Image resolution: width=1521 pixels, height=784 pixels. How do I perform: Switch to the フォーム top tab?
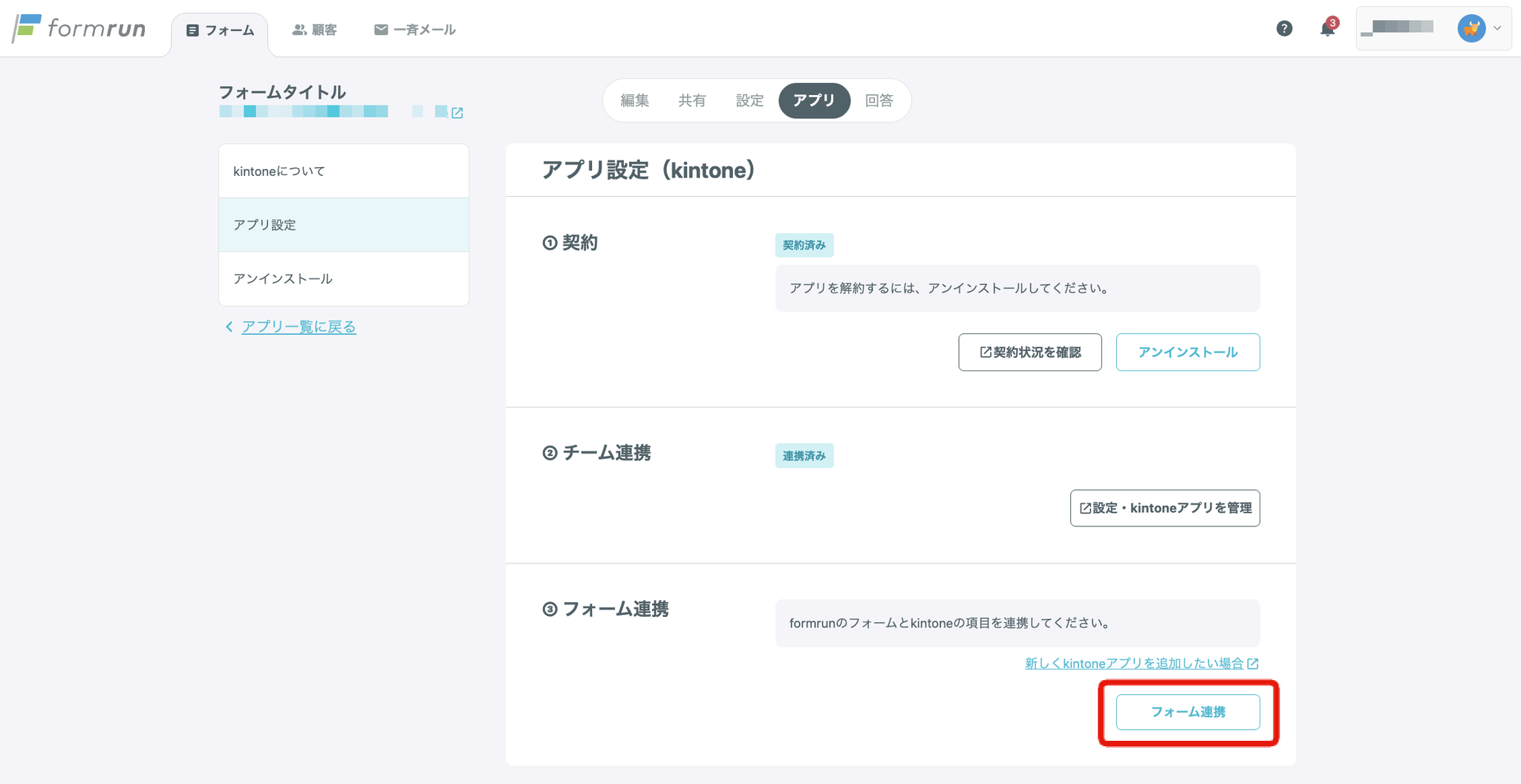[x=220, y=30]
